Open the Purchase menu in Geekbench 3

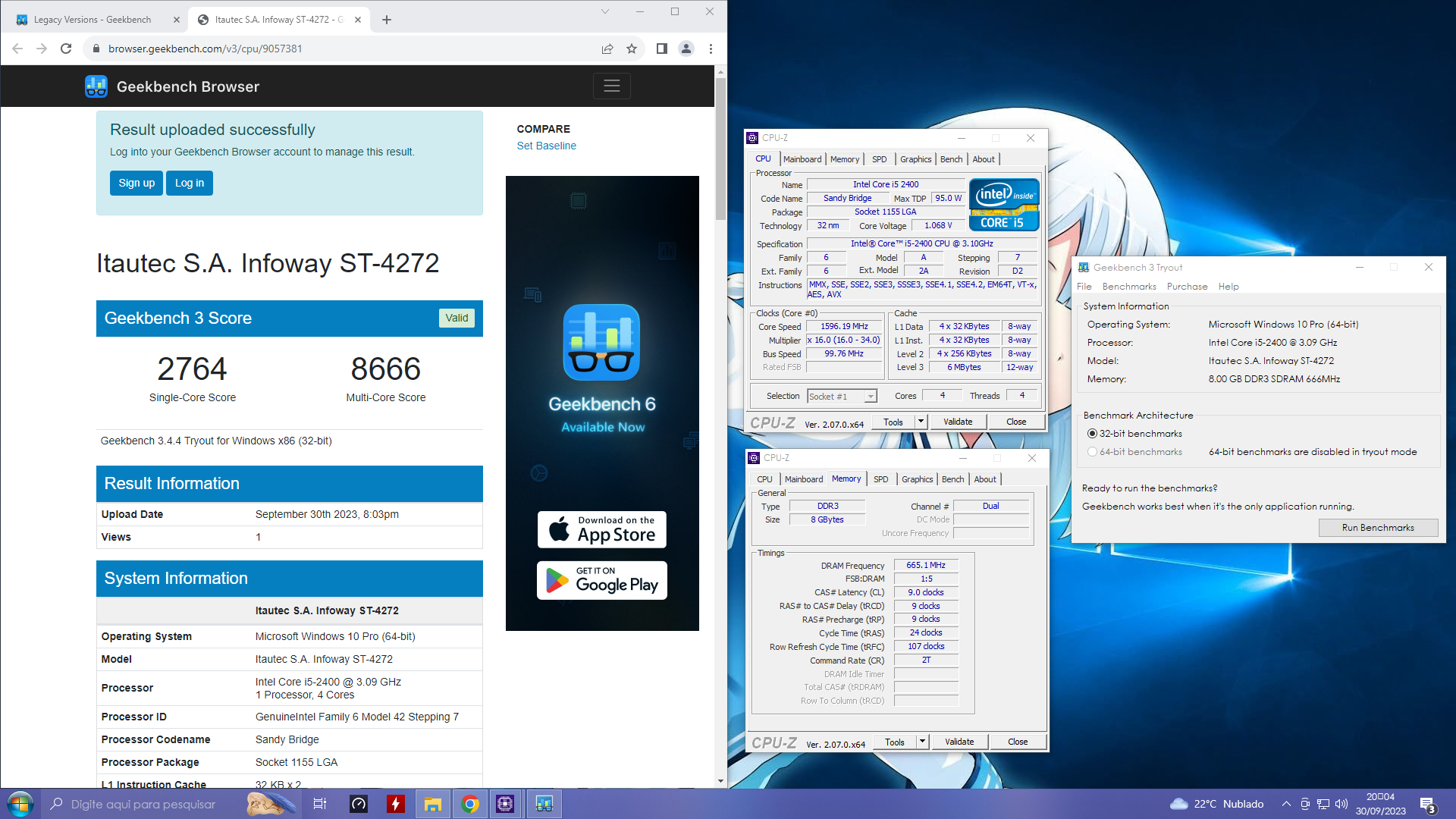click(1187, 287)
